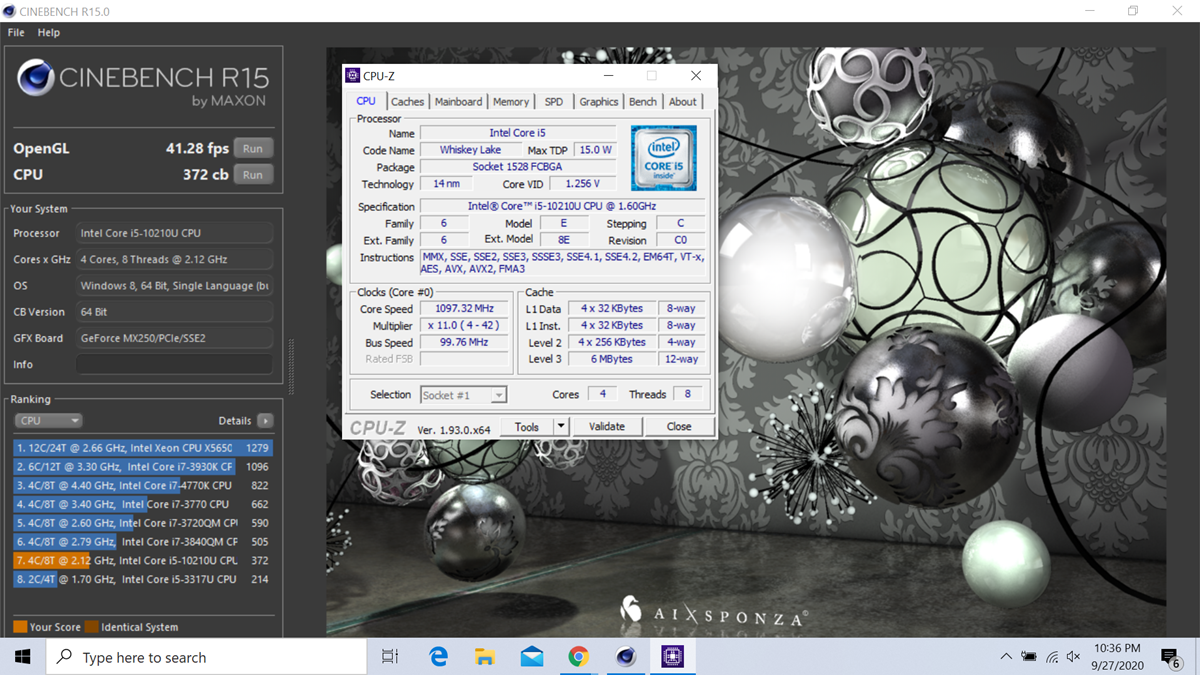Switch to the Mainboard tab
Image resolution: width=1200 pixels, height=675 pixels.
coord(458,102)
